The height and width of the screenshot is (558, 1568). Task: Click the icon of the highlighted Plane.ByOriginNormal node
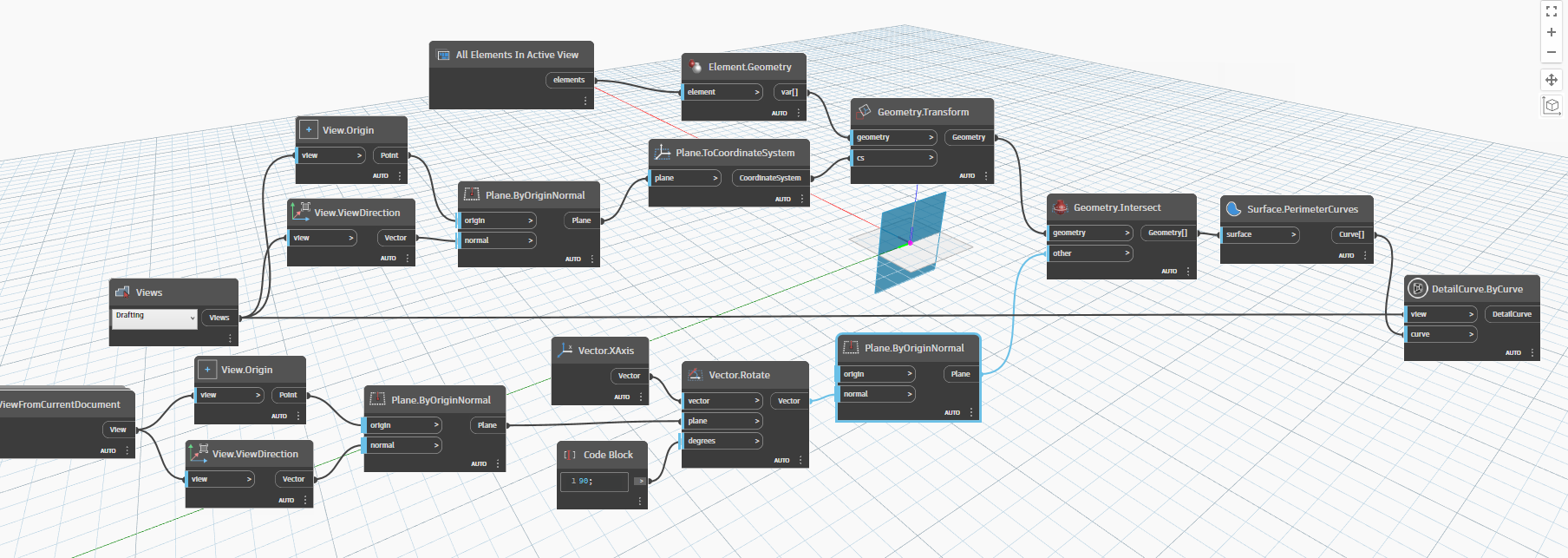851,348
